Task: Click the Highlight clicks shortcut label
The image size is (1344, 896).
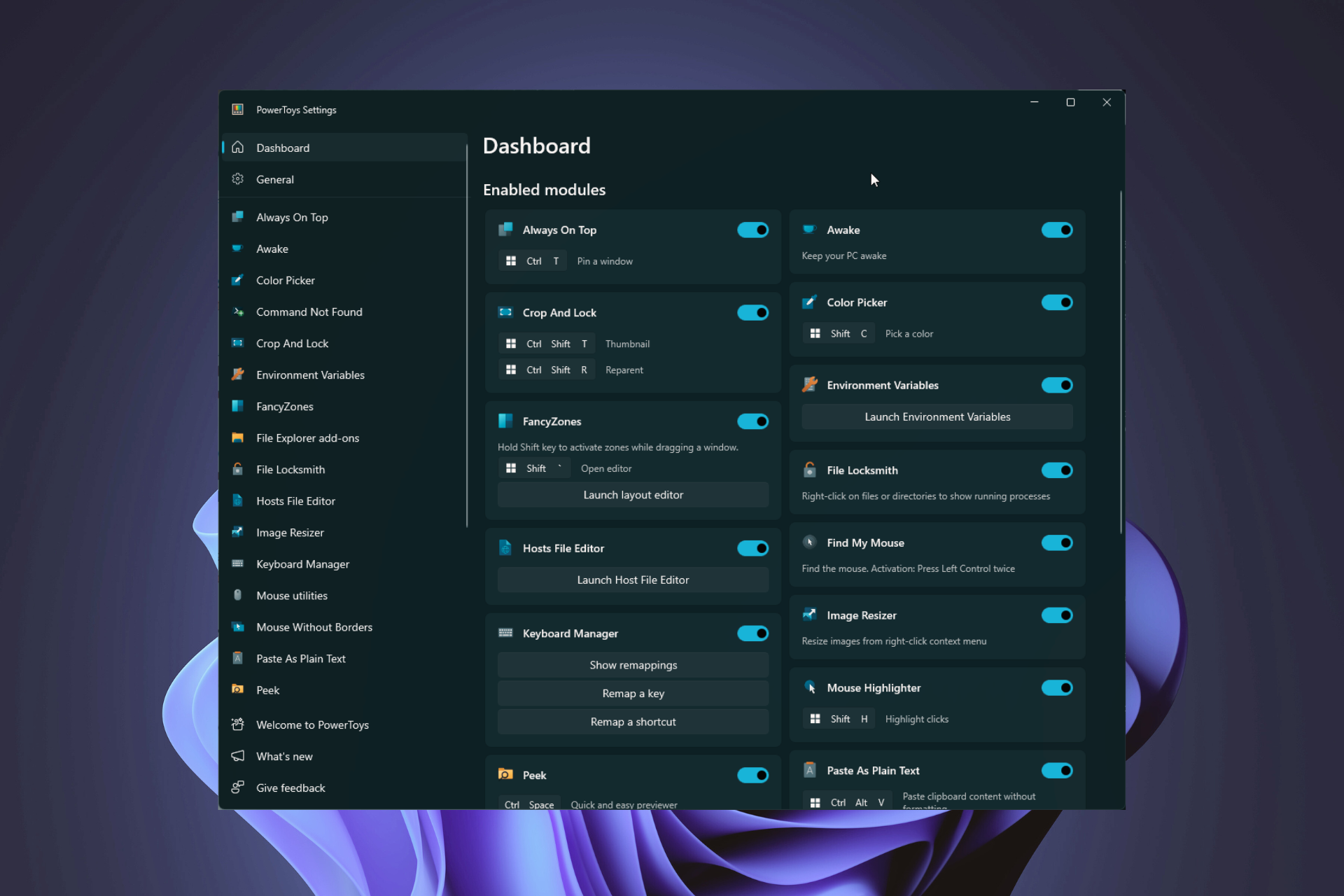Action: tap(916, 719)
